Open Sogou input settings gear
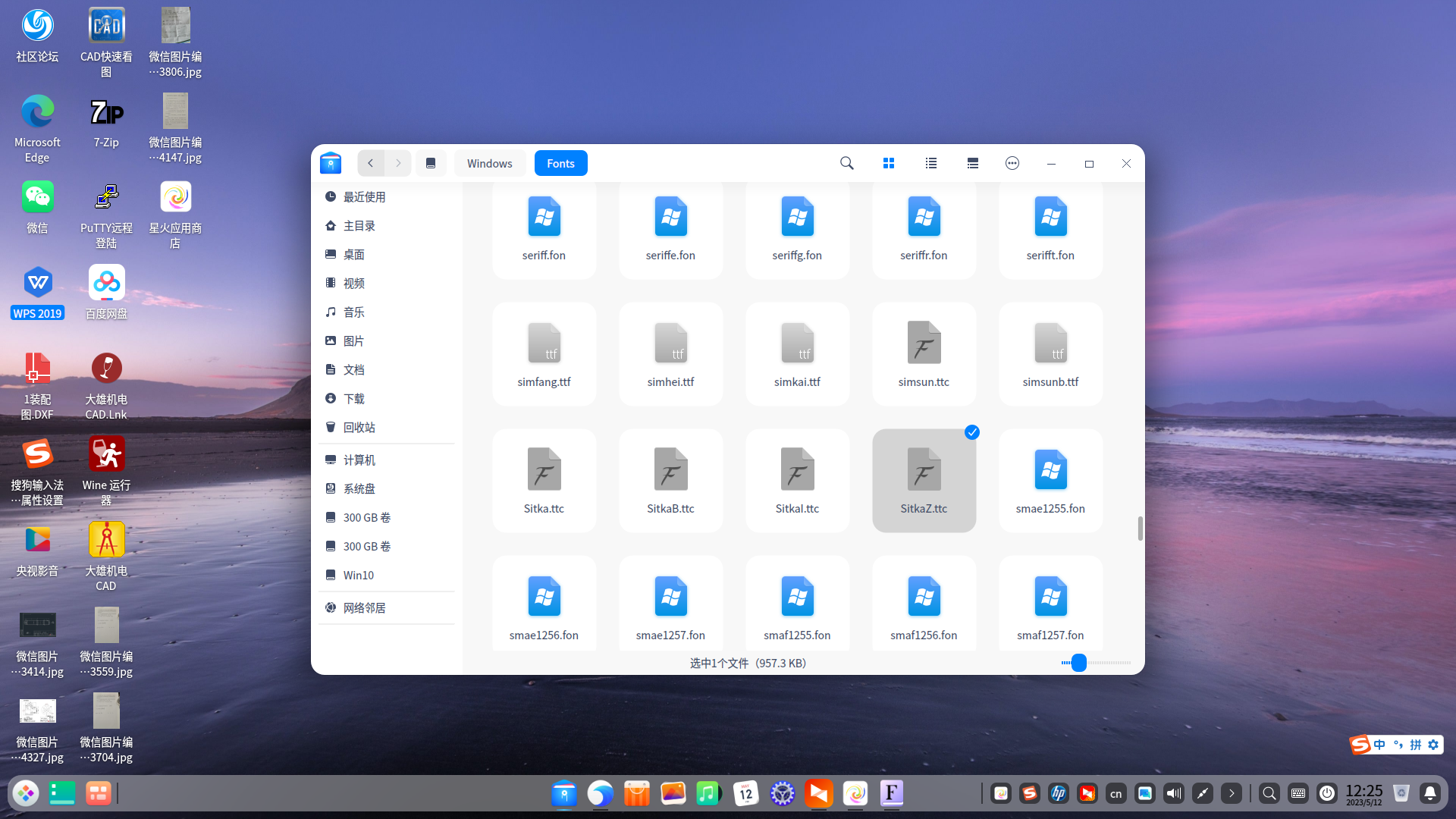This screenshot has height=819, width=1456. click(x=1433, y=745)
